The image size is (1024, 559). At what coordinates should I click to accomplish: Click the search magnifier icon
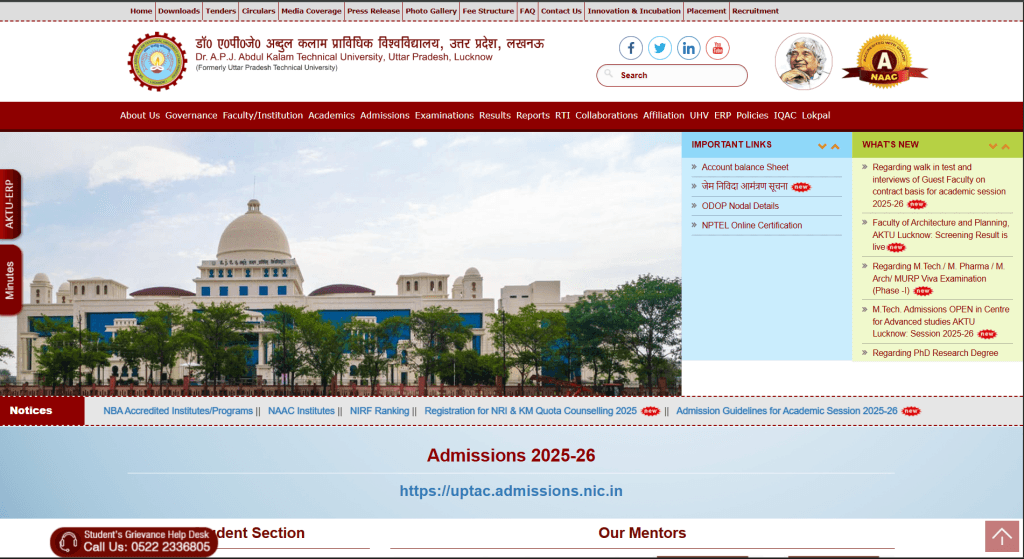[608, 74]
